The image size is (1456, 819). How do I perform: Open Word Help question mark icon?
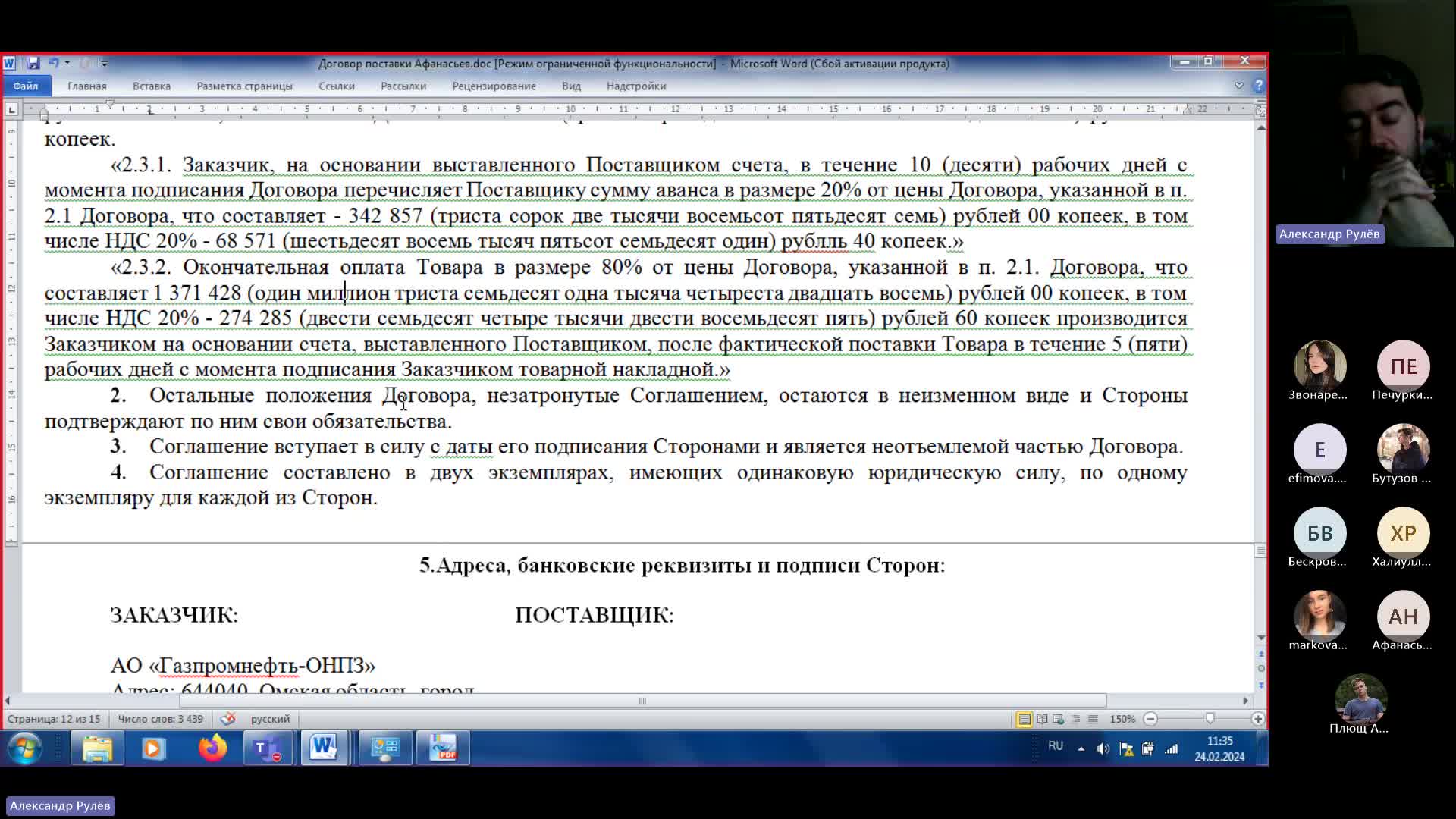pyautogui.click(x=1259, y=86)
